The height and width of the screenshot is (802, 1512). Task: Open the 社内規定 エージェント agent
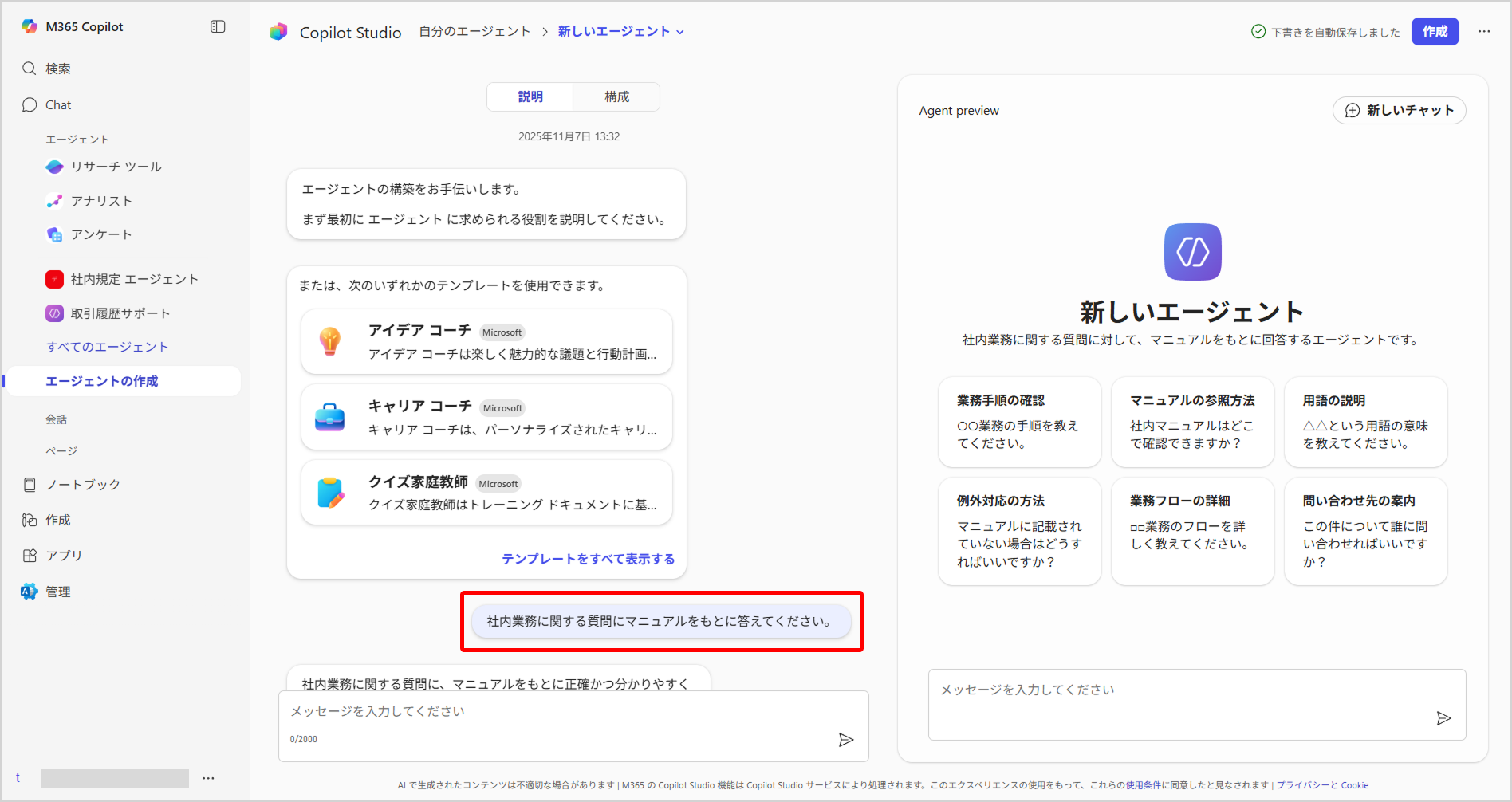[x=134, y=279]
